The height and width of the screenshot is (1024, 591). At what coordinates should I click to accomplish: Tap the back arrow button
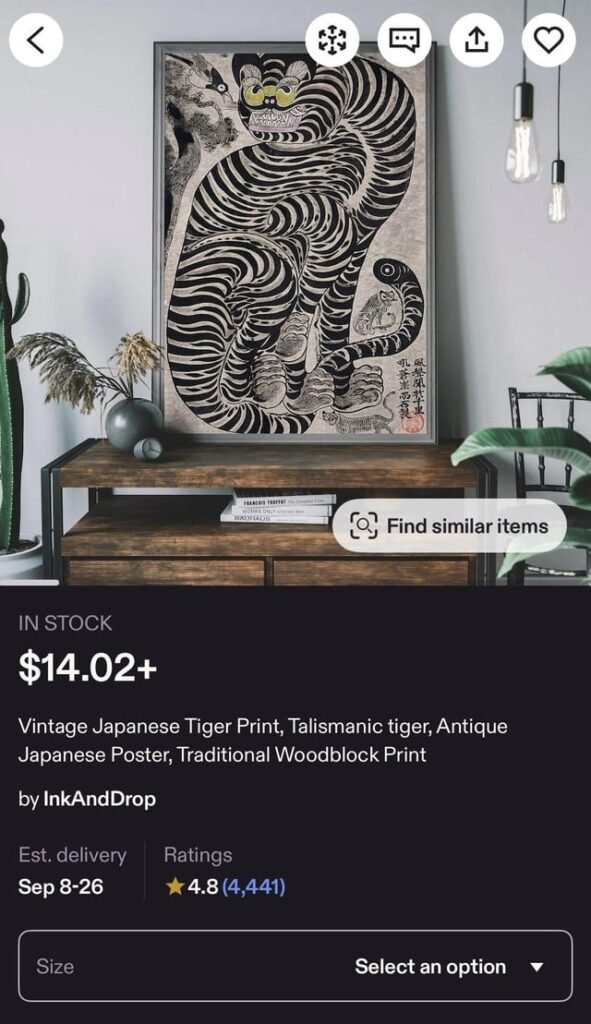[x=36, y=40]
